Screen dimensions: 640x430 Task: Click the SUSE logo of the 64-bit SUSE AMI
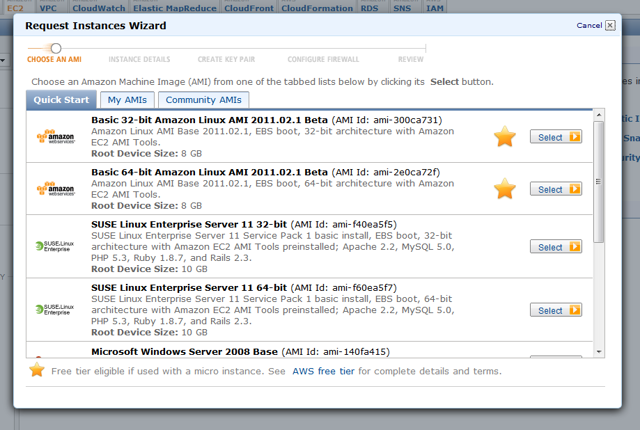pyautogui.click(x=55, y=309)
